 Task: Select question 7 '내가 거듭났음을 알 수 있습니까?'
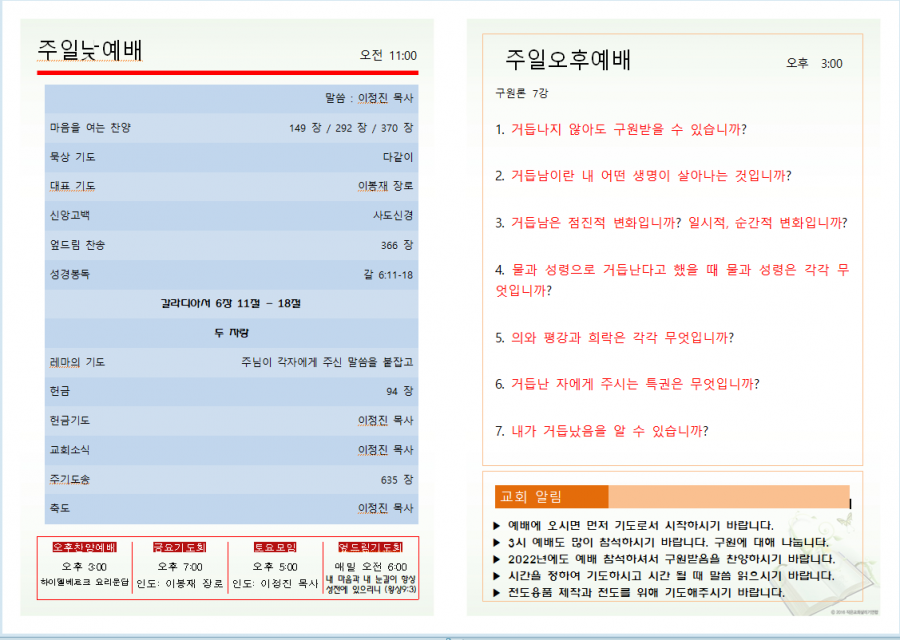[602, 431]
